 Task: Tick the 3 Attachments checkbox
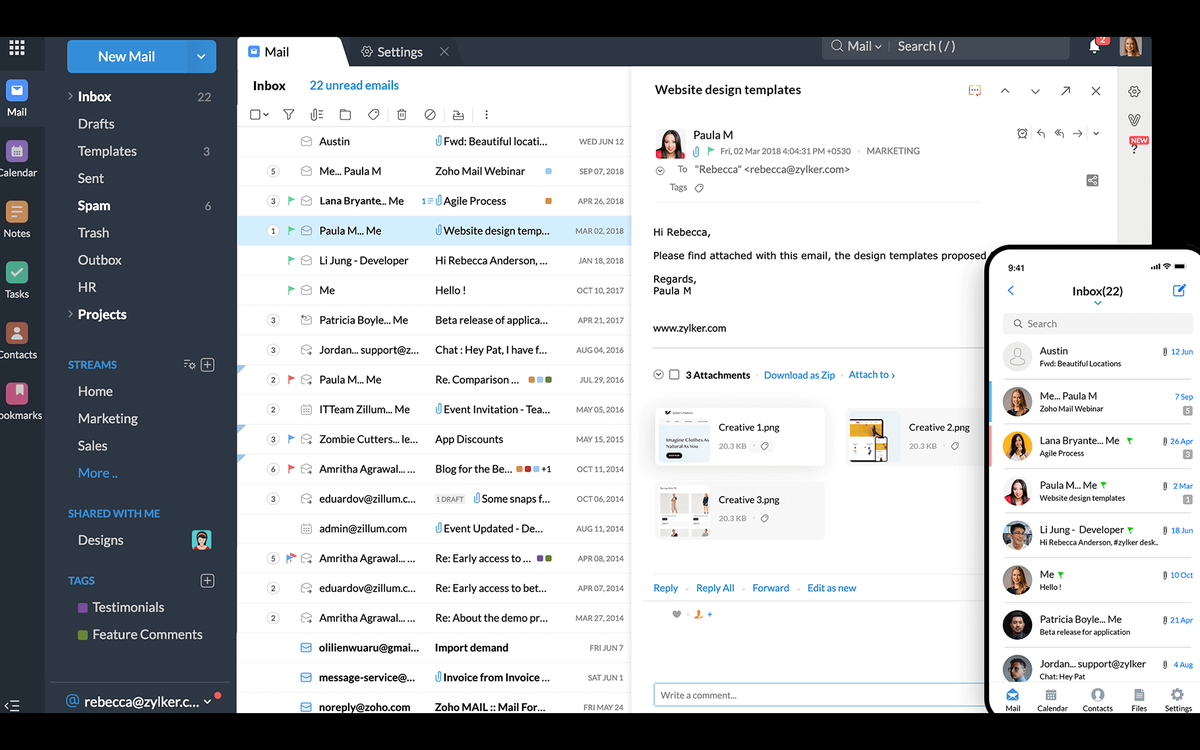(674, 375)
